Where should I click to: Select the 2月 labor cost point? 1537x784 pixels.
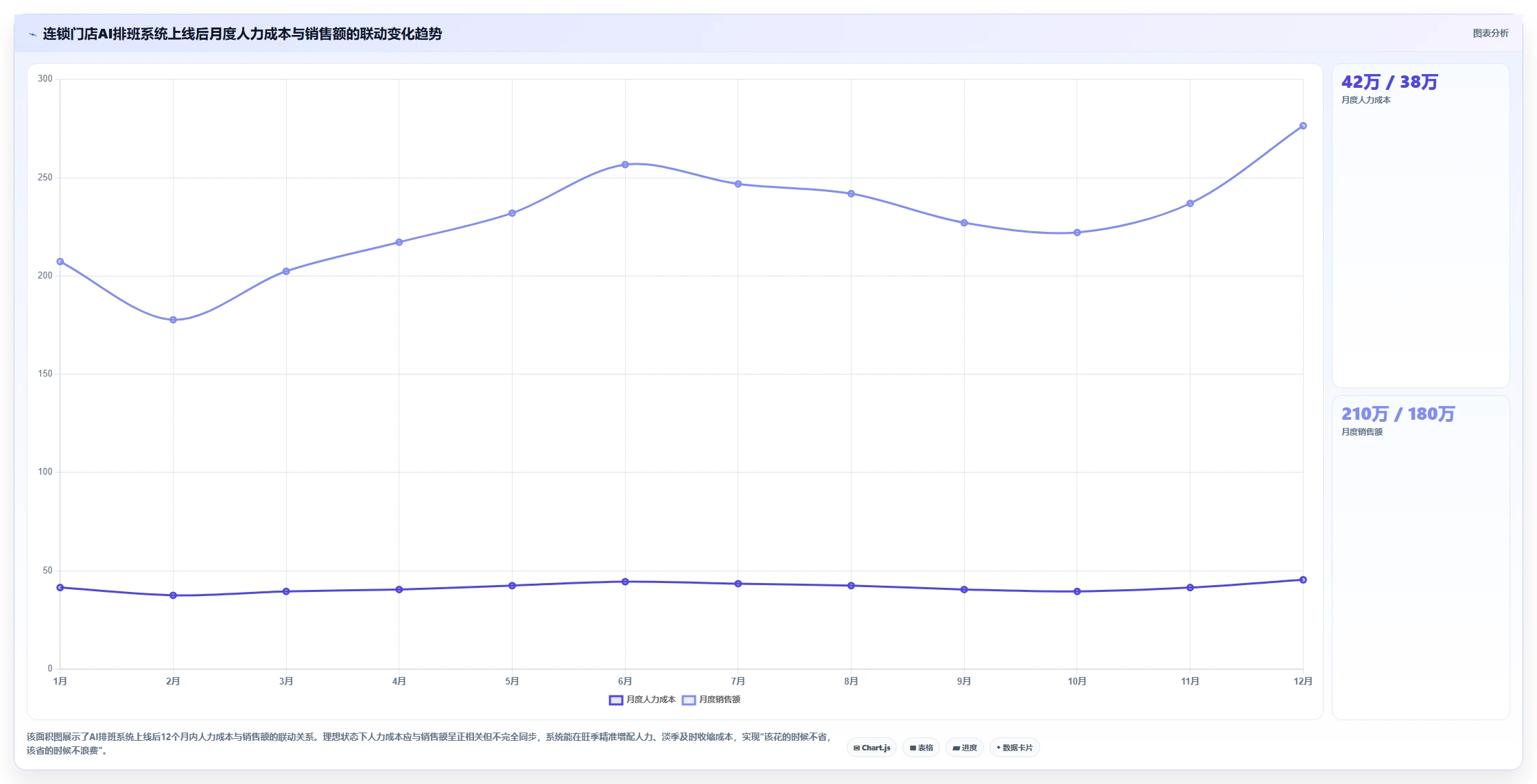[x=173, y=595]
